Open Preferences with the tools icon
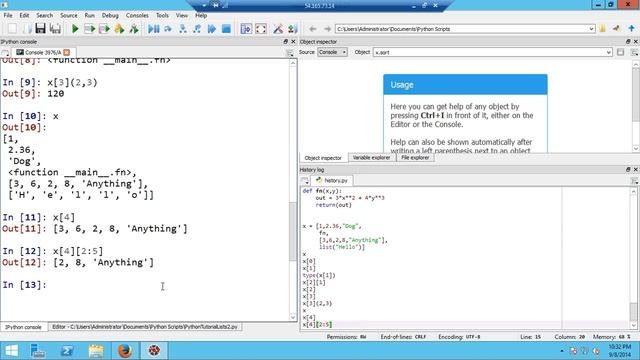This screenshot has height=360, width=640. click(x=278, y=29)
